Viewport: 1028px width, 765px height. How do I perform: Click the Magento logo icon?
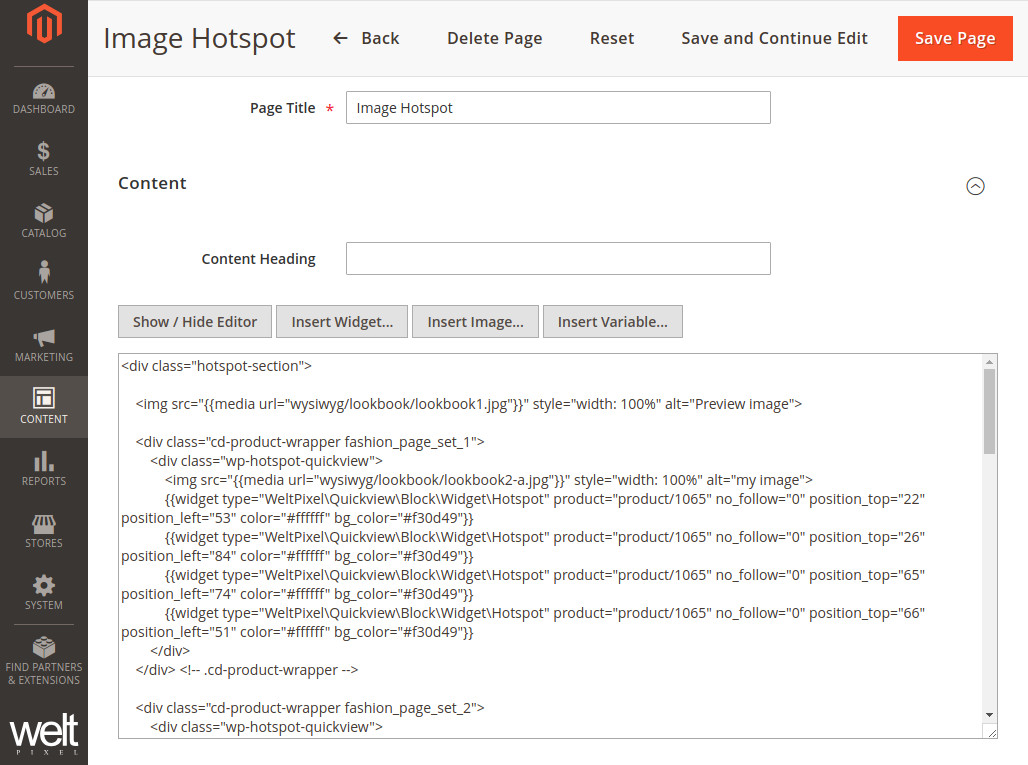click(x=43, y=27)
